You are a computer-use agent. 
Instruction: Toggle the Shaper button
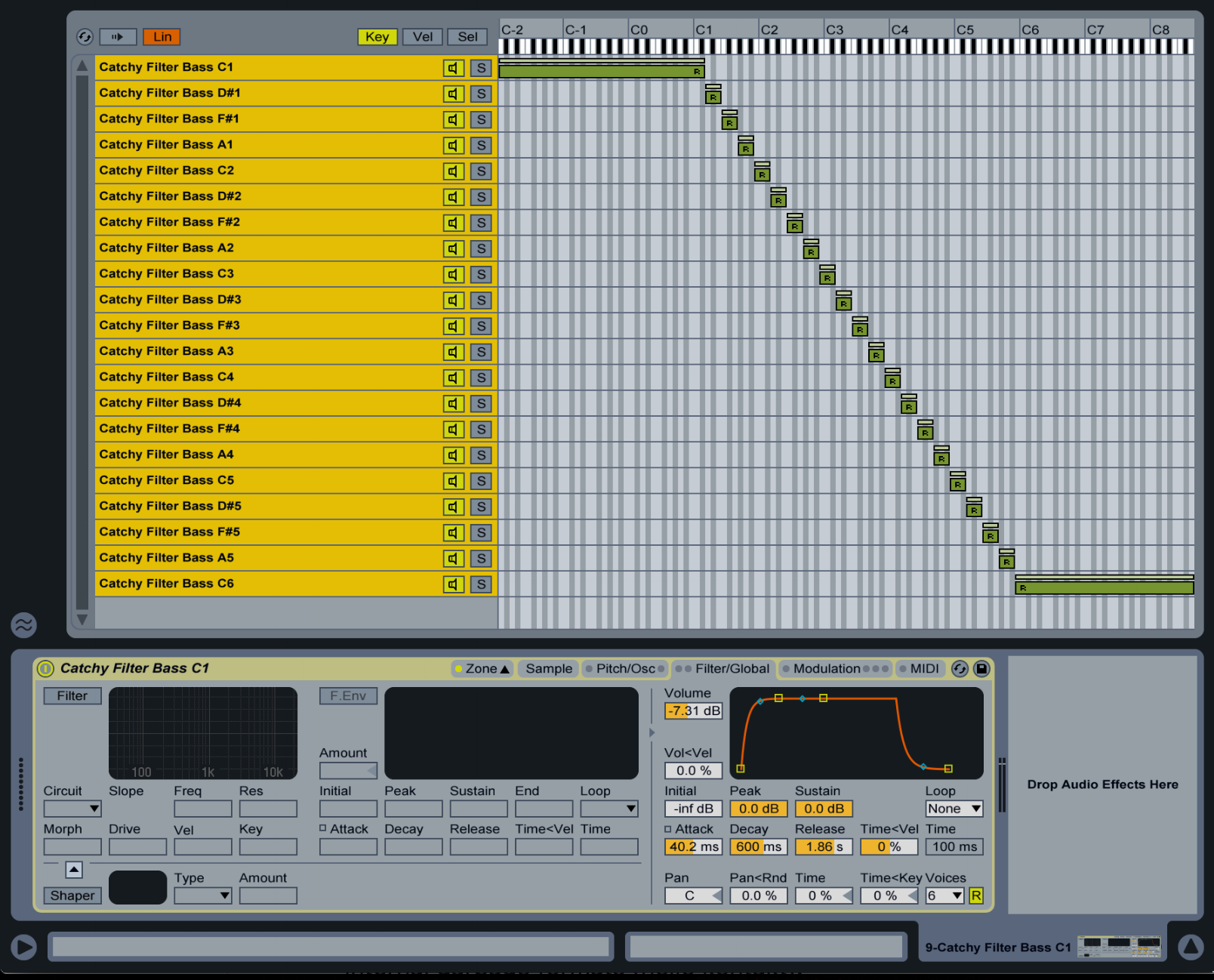point(72,895)
